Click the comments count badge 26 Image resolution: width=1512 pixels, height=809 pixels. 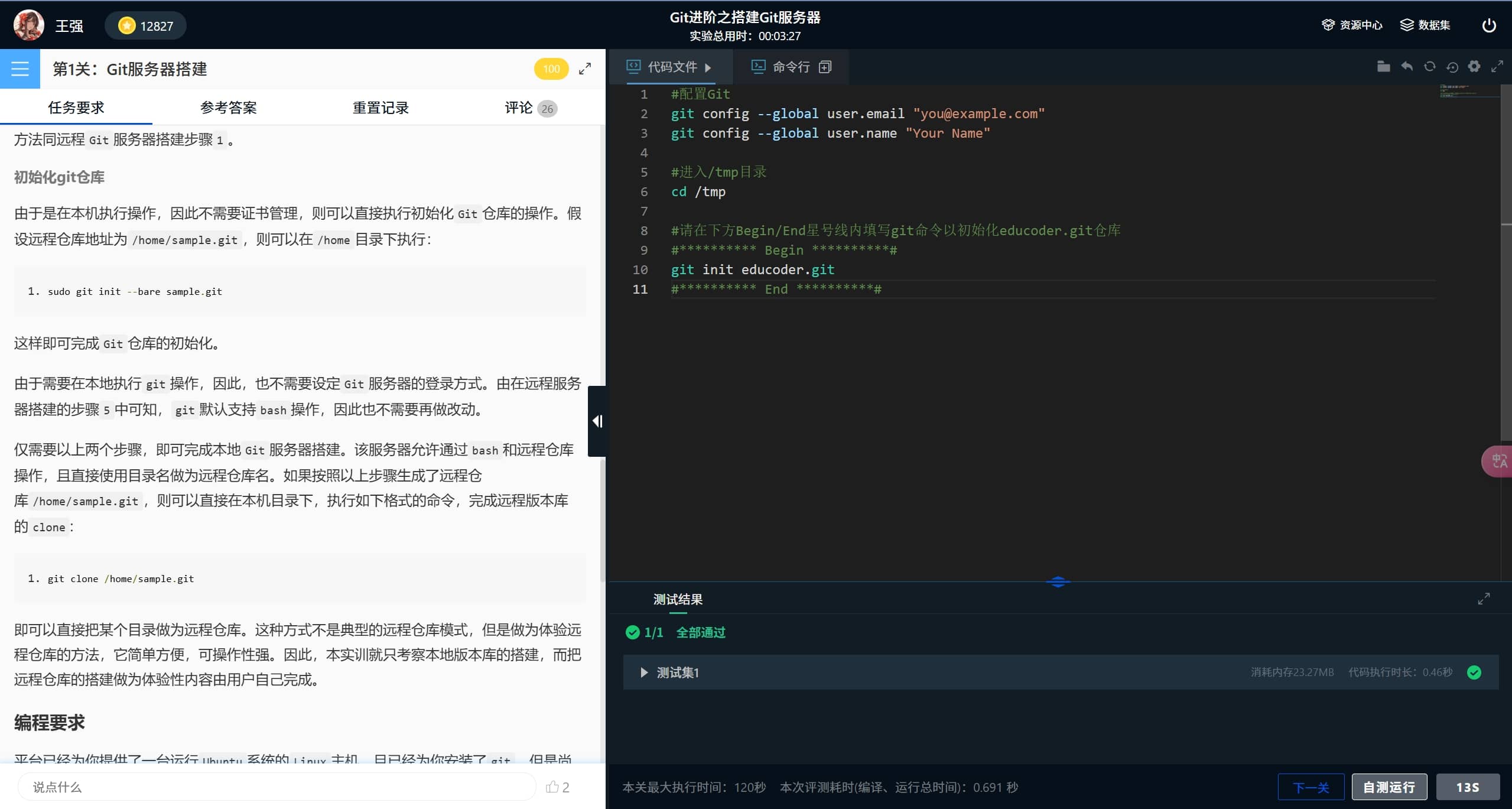pos(547,109)
